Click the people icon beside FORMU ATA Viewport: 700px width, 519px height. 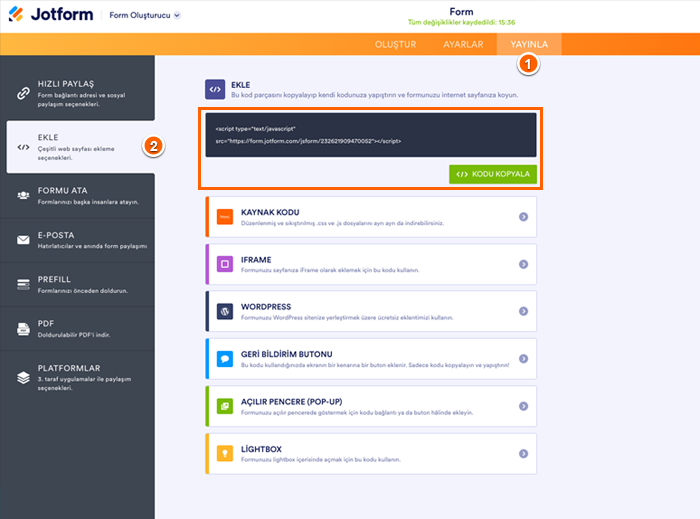coord(23,195)
